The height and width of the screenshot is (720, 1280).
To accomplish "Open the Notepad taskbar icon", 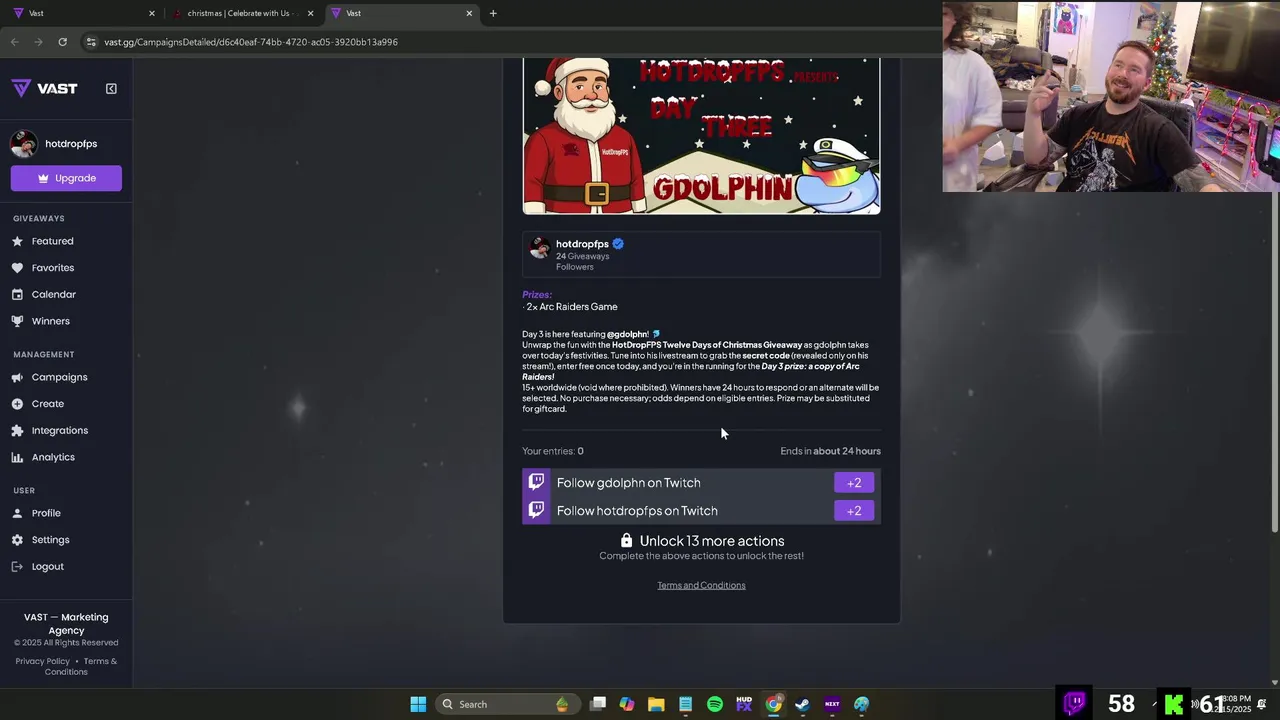I will [685, 704].
